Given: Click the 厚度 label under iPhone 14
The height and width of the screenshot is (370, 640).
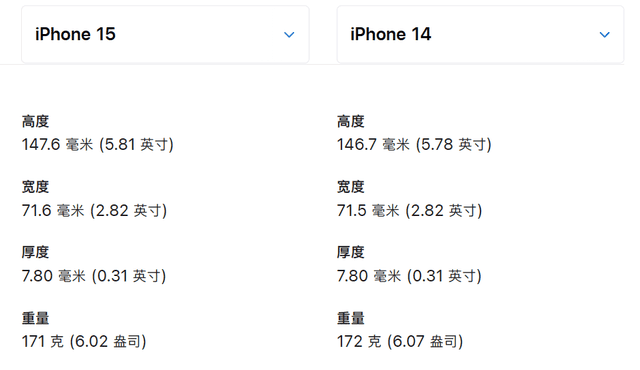Looking at the screenshot, I should pyautogui.click(x=351, y=252).
